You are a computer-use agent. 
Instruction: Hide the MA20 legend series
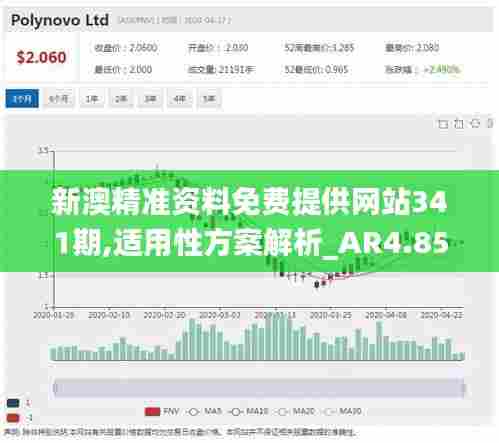[x=295, y=412]
